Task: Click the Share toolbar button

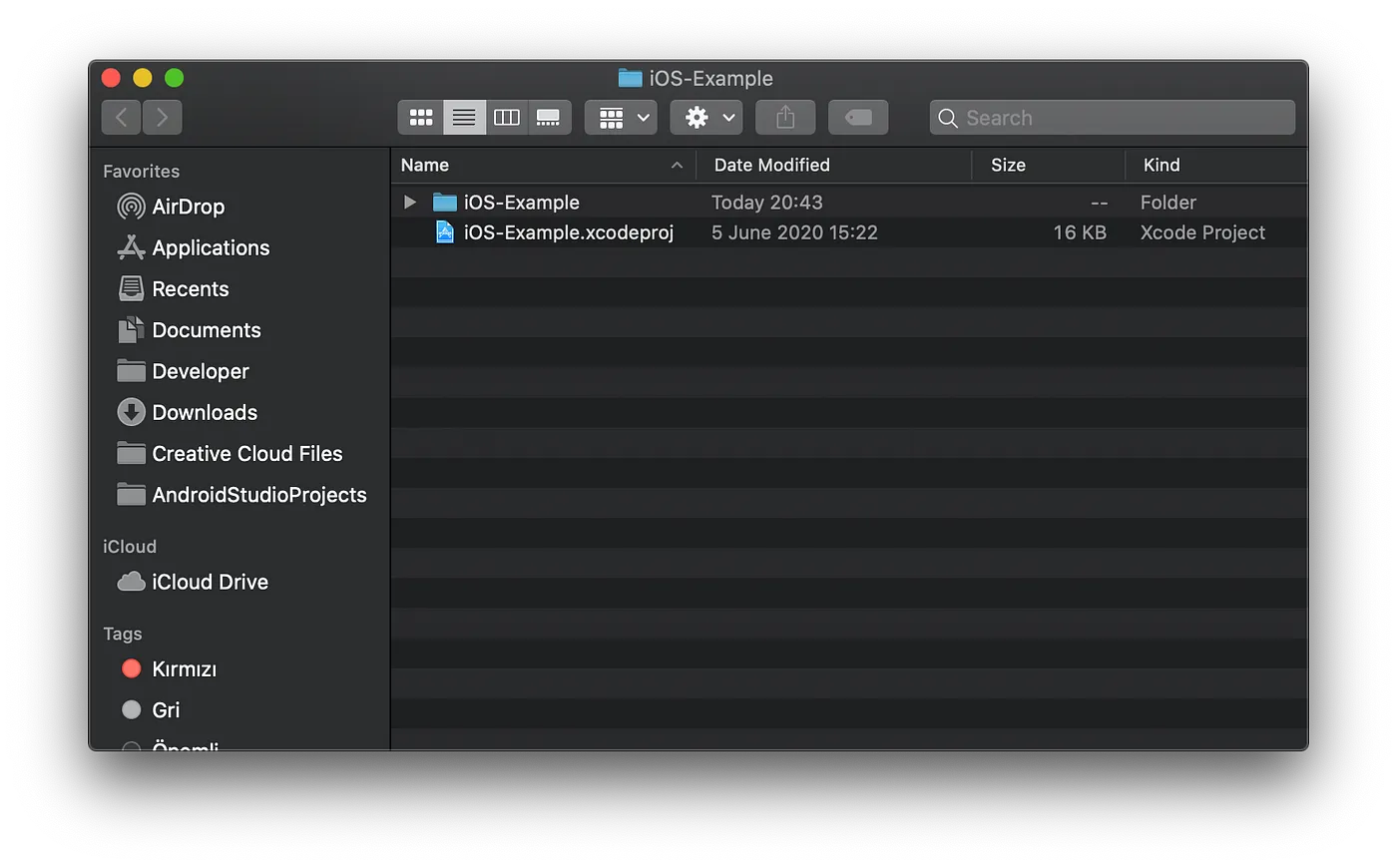Action: 785,118
